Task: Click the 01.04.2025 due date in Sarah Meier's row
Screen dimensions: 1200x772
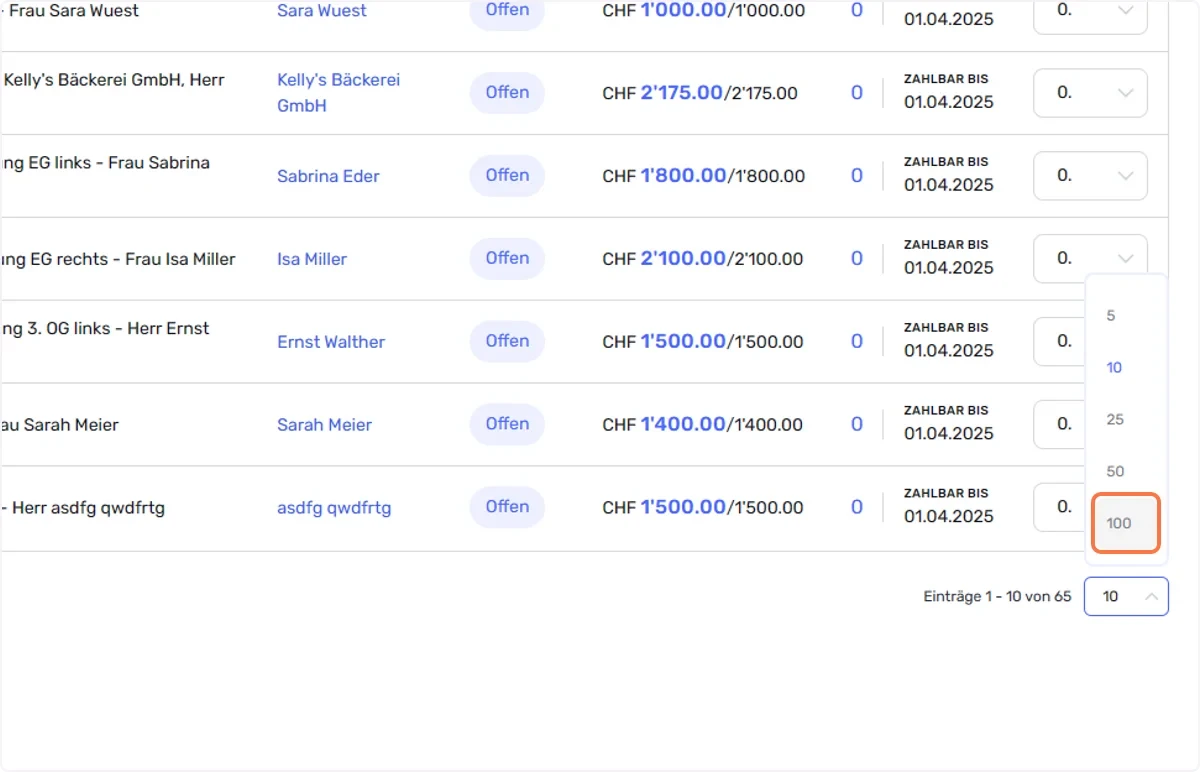Action: (949, 434)
